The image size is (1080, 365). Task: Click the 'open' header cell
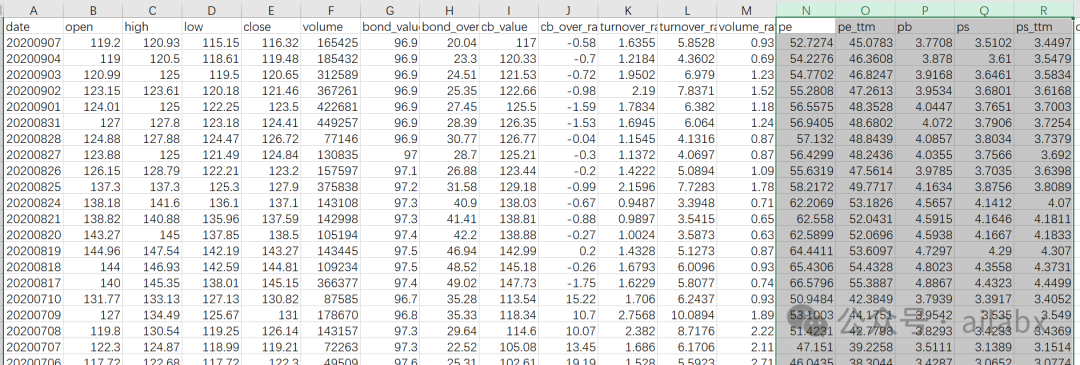[93, 27]
